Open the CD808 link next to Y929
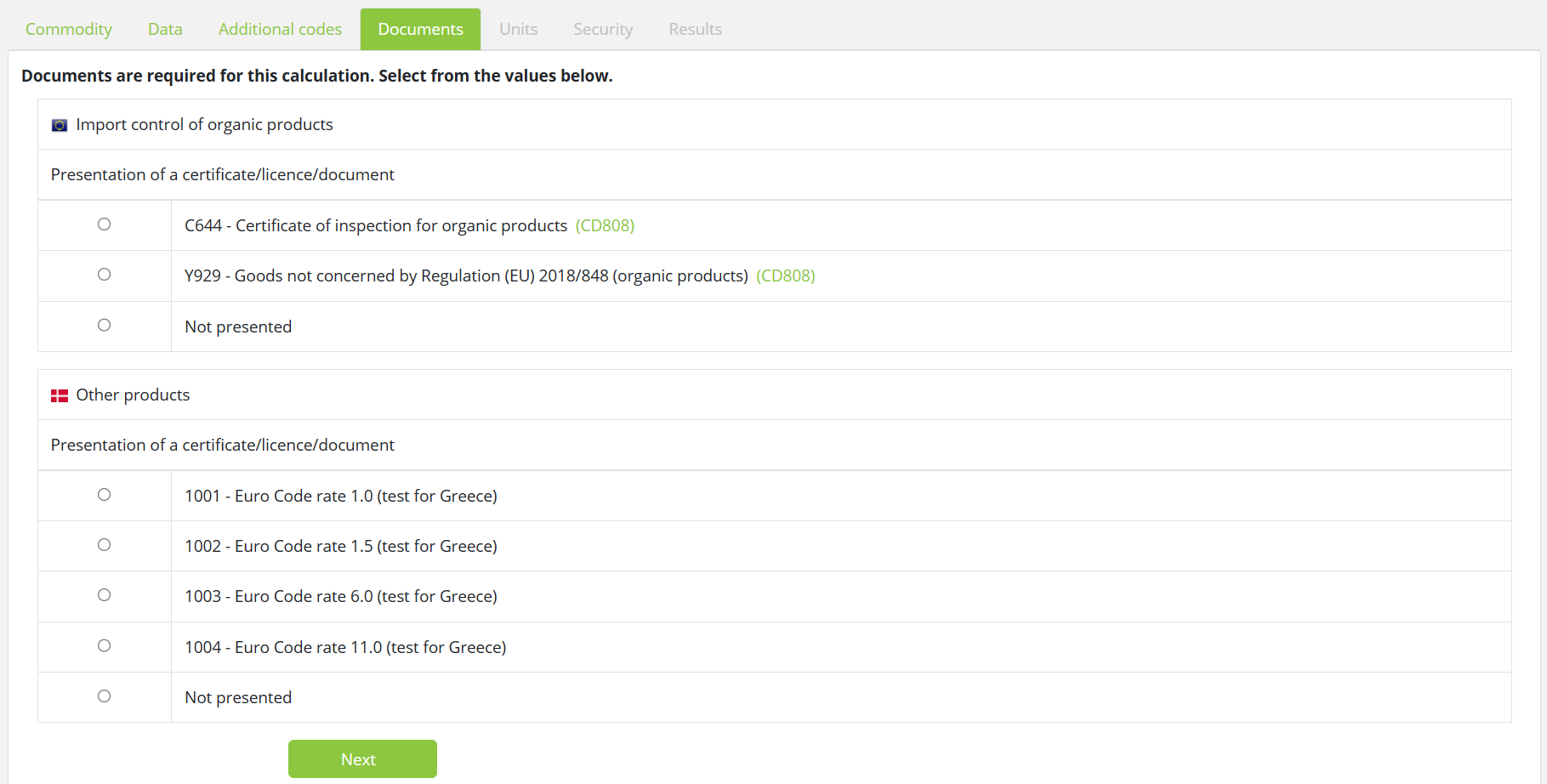Screen dimensions: 1547x784 tap(785, 276)
